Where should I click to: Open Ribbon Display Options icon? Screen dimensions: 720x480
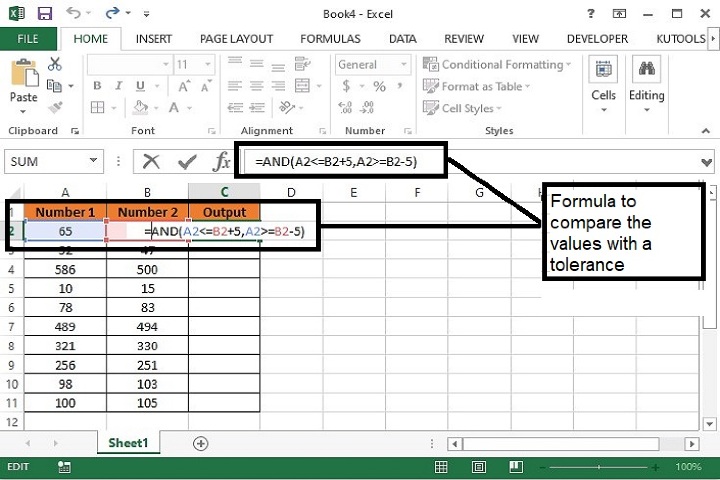[619, 14]
